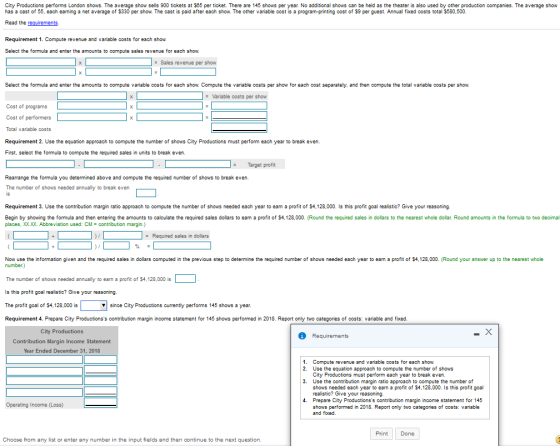Click shows needed for $4,128,000 profit field
This screenshot has height=446, width=560.
pos(185,278)
